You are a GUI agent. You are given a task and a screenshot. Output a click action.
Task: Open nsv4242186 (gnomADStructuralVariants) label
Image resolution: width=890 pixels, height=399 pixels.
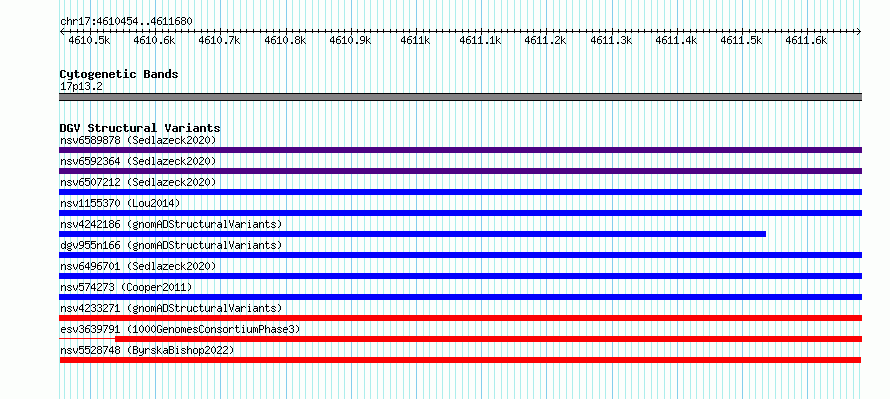(171, 224)
